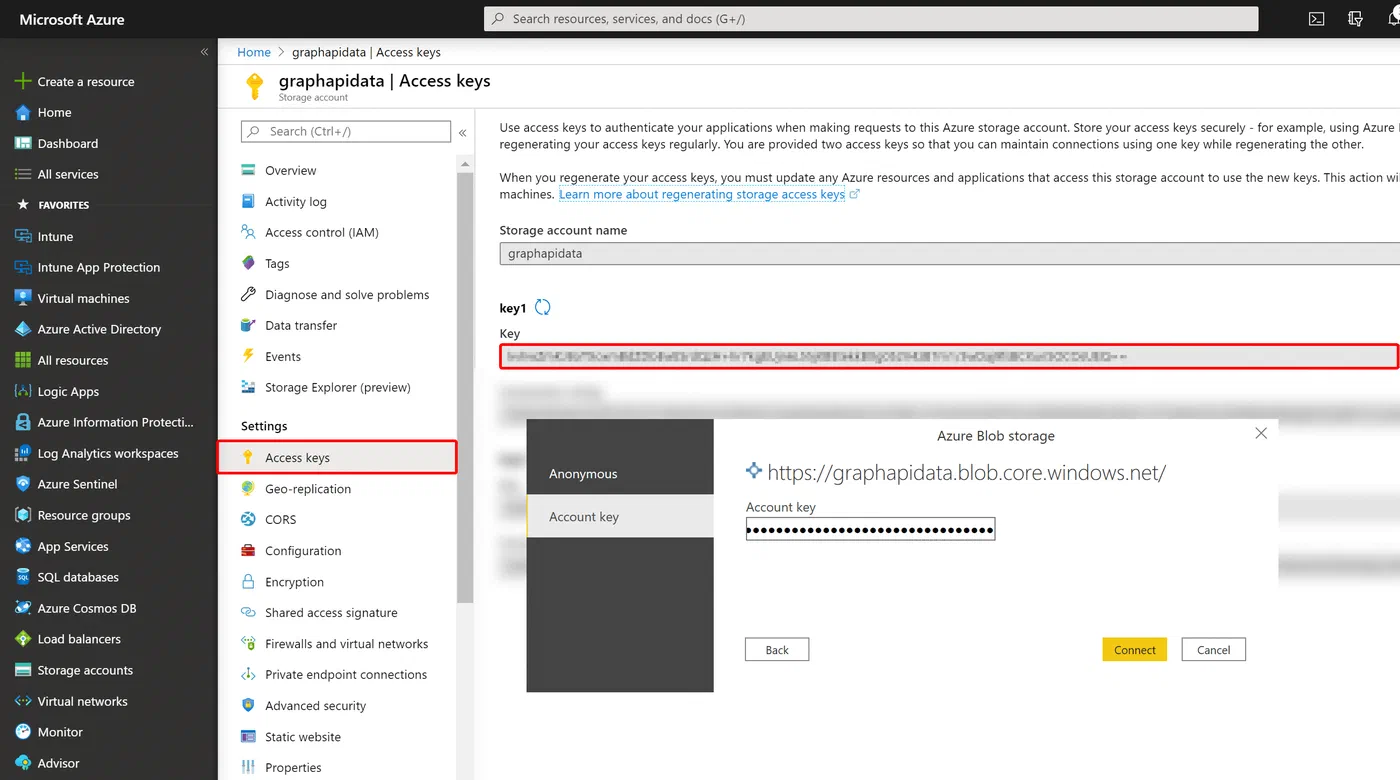Open Firewalls and virtual networks
Image resolution: width=1400 pixels, height=780 pixels.
[346, 644]
